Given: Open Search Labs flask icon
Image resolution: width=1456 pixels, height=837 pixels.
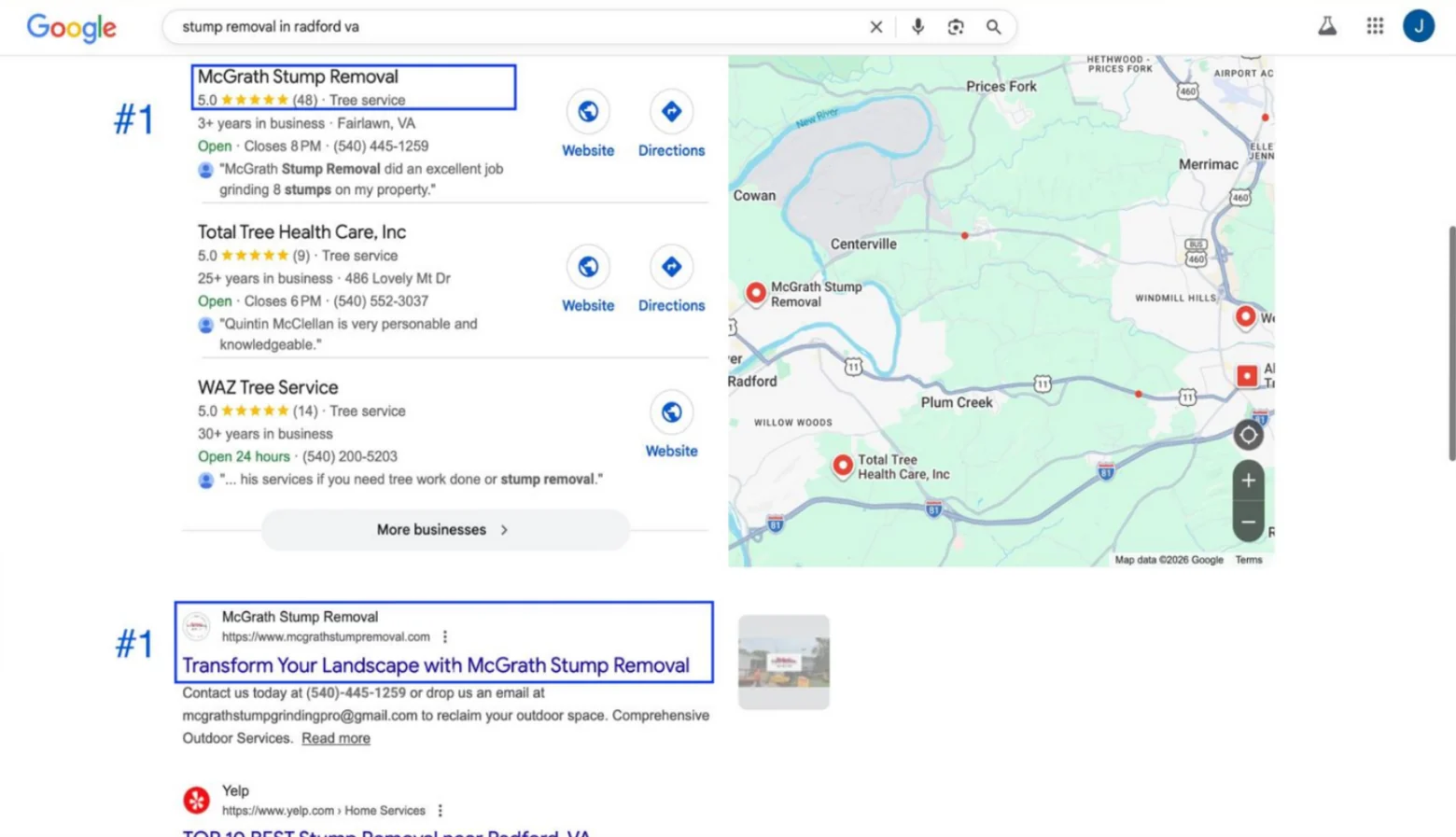Looking at the screenshot, I should [1327, 26].
